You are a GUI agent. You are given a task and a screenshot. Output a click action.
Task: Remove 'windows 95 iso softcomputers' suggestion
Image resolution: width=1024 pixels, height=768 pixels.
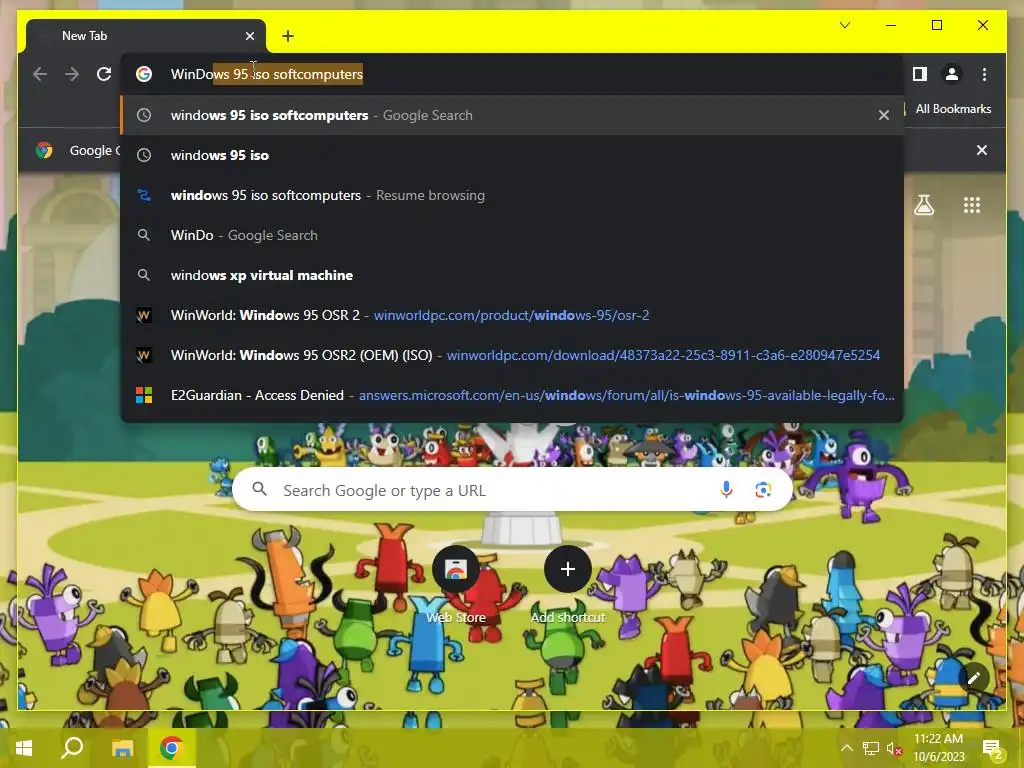884,115
